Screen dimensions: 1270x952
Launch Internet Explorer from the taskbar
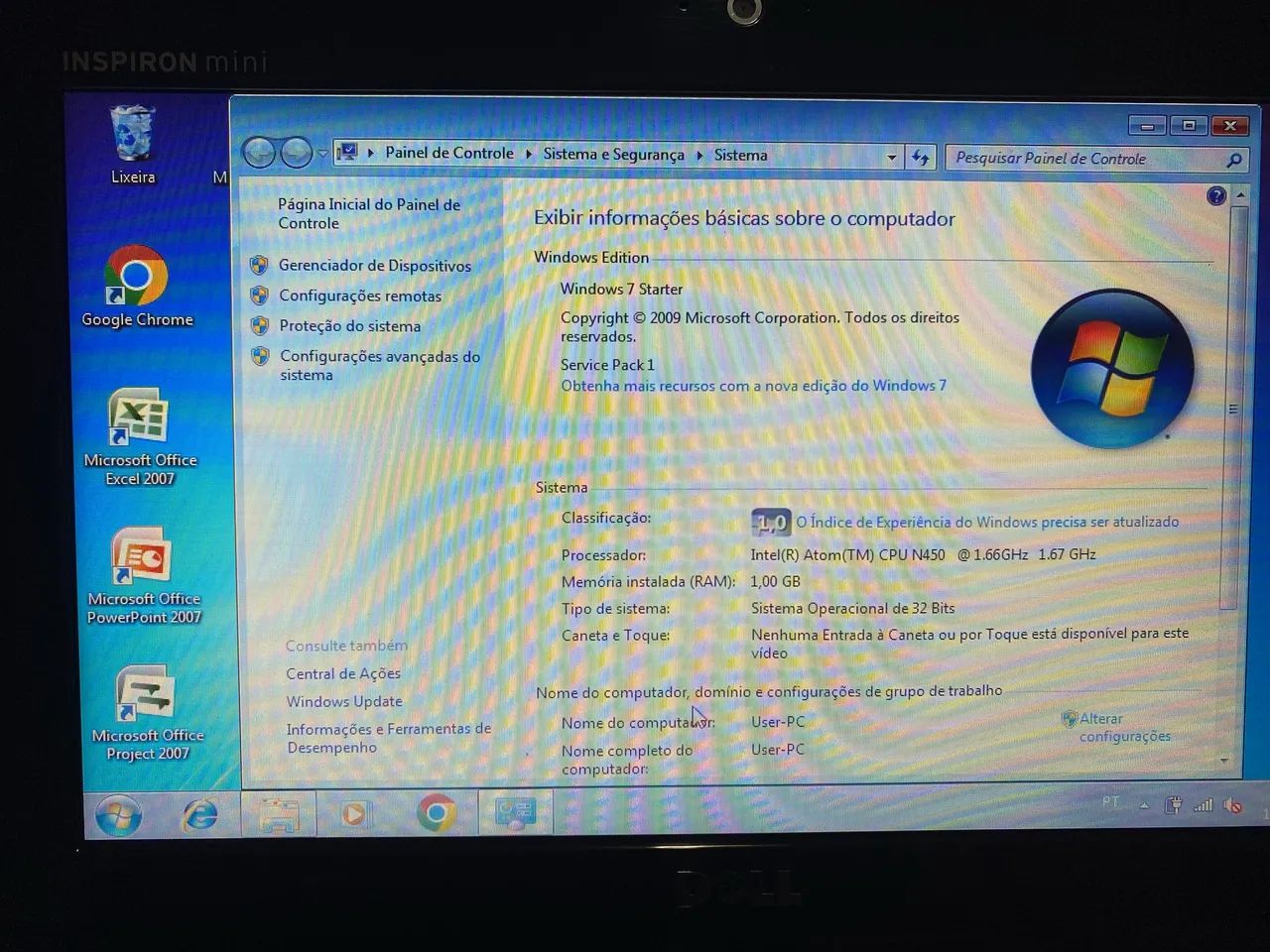199,815
